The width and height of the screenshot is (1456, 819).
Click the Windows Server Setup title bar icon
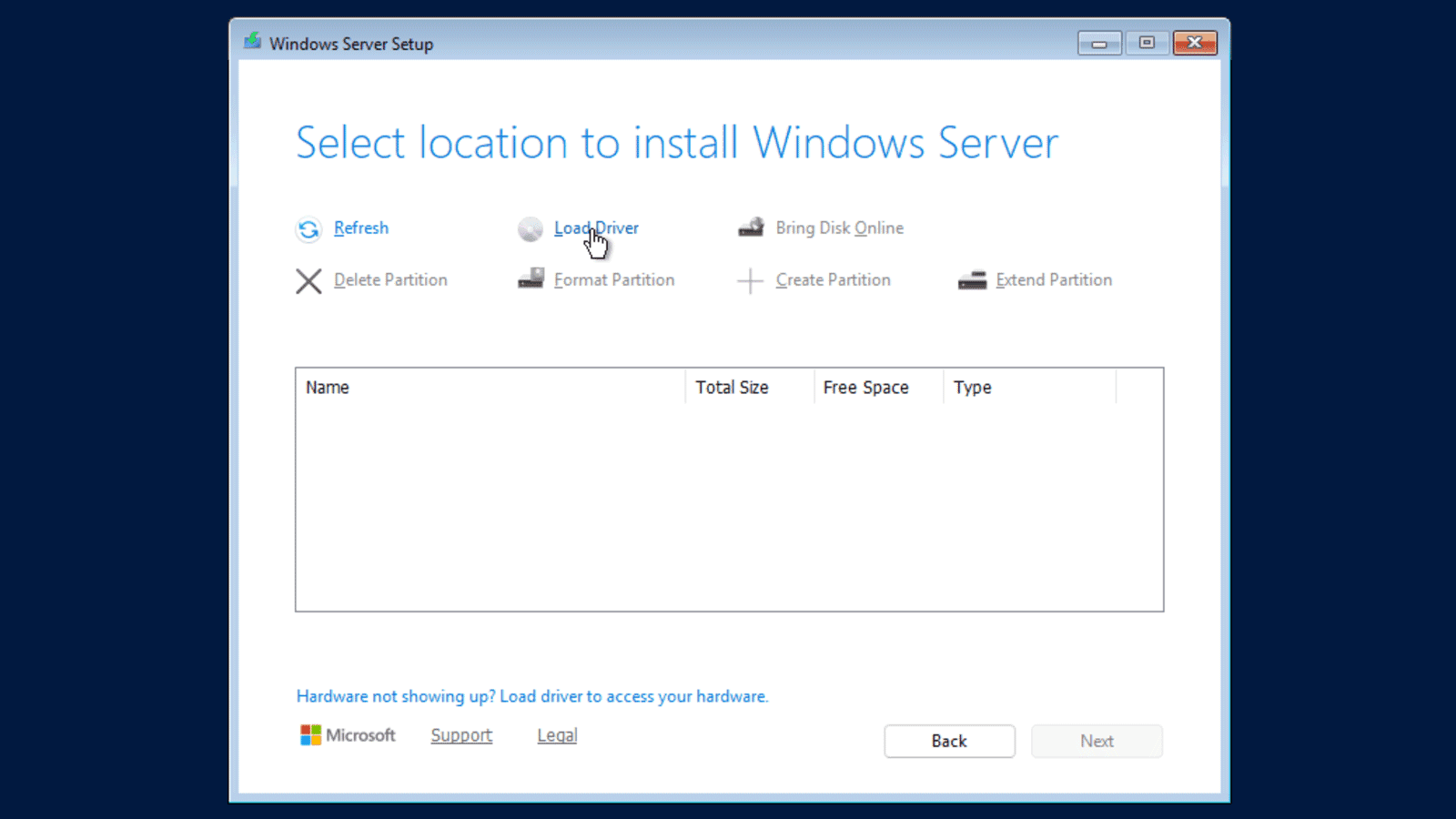tap(252, 42)
